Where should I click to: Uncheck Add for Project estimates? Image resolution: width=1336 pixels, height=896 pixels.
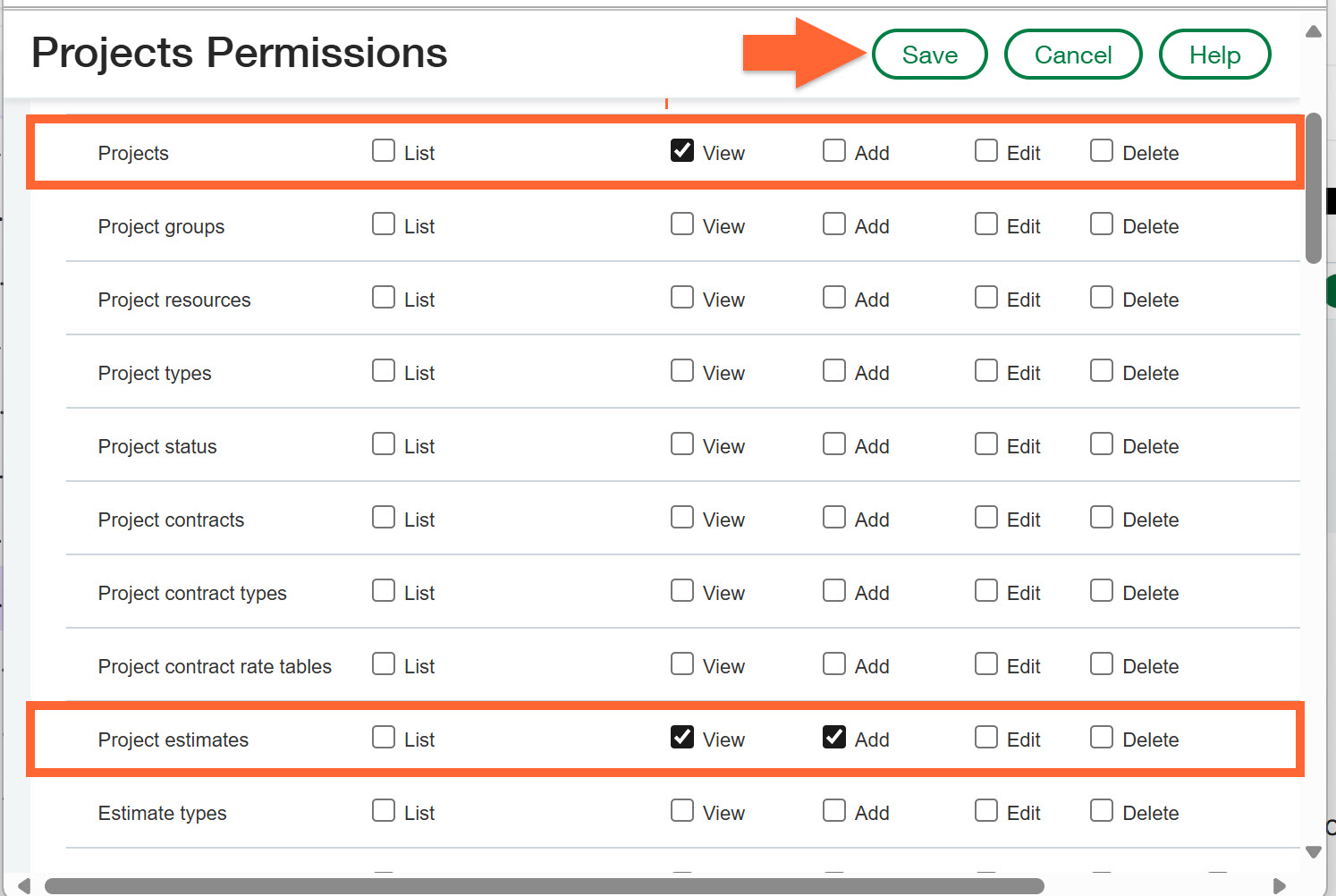834,737
